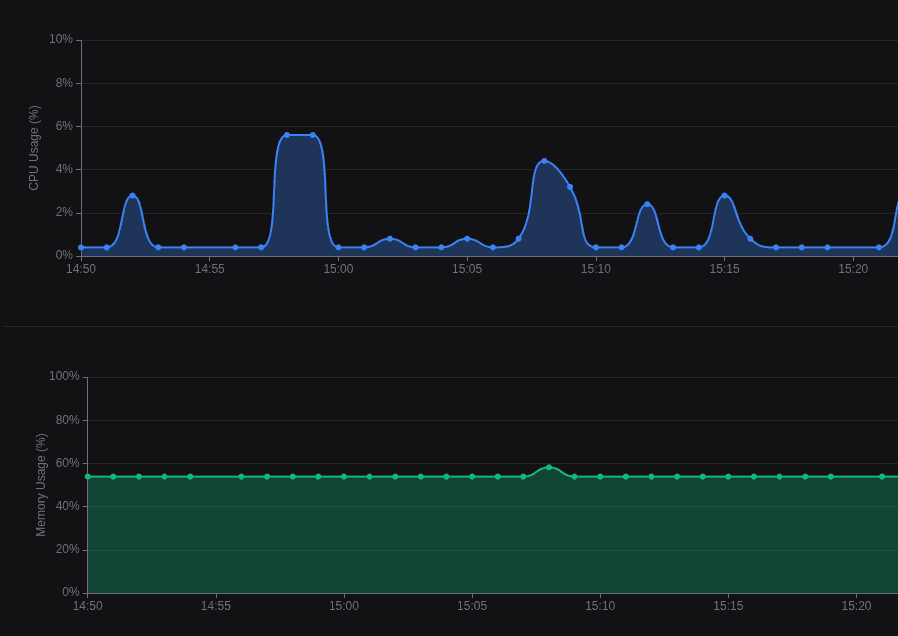Click the 15:05 timestamp on memory chart
This screenshot has width=898, height=636.
[471, 606]
